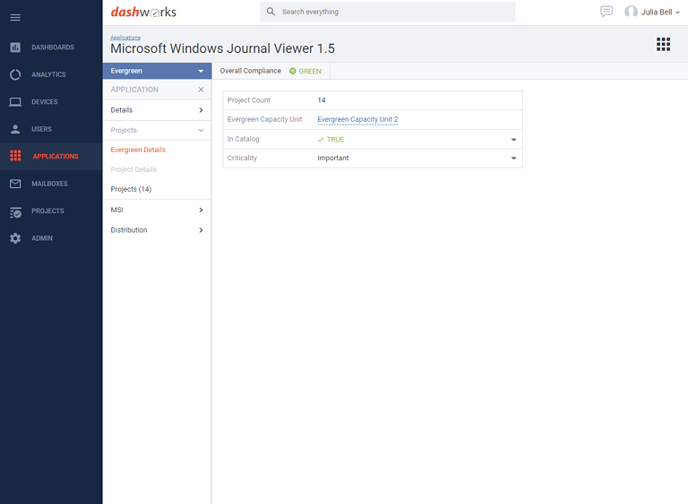
Task: Expand the MSI section chevron
Action: point(201,210)
